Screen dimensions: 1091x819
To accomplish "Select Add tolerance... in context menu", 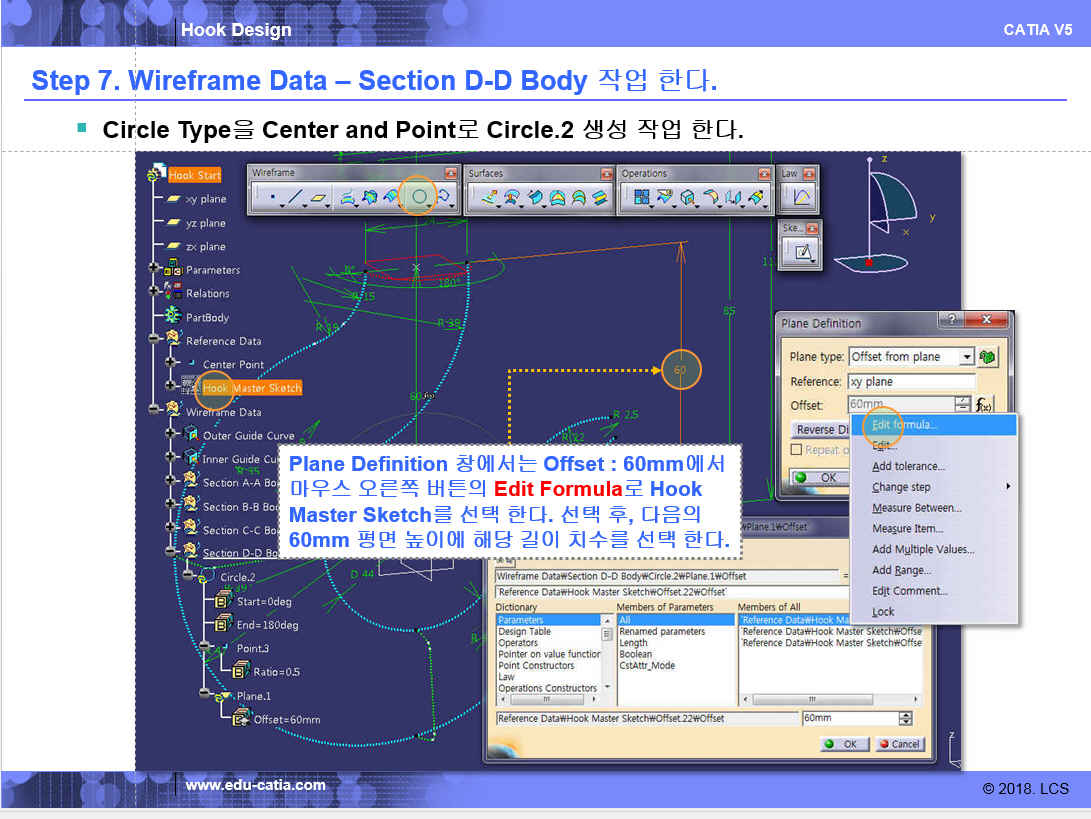I will (x=908, y=466).
